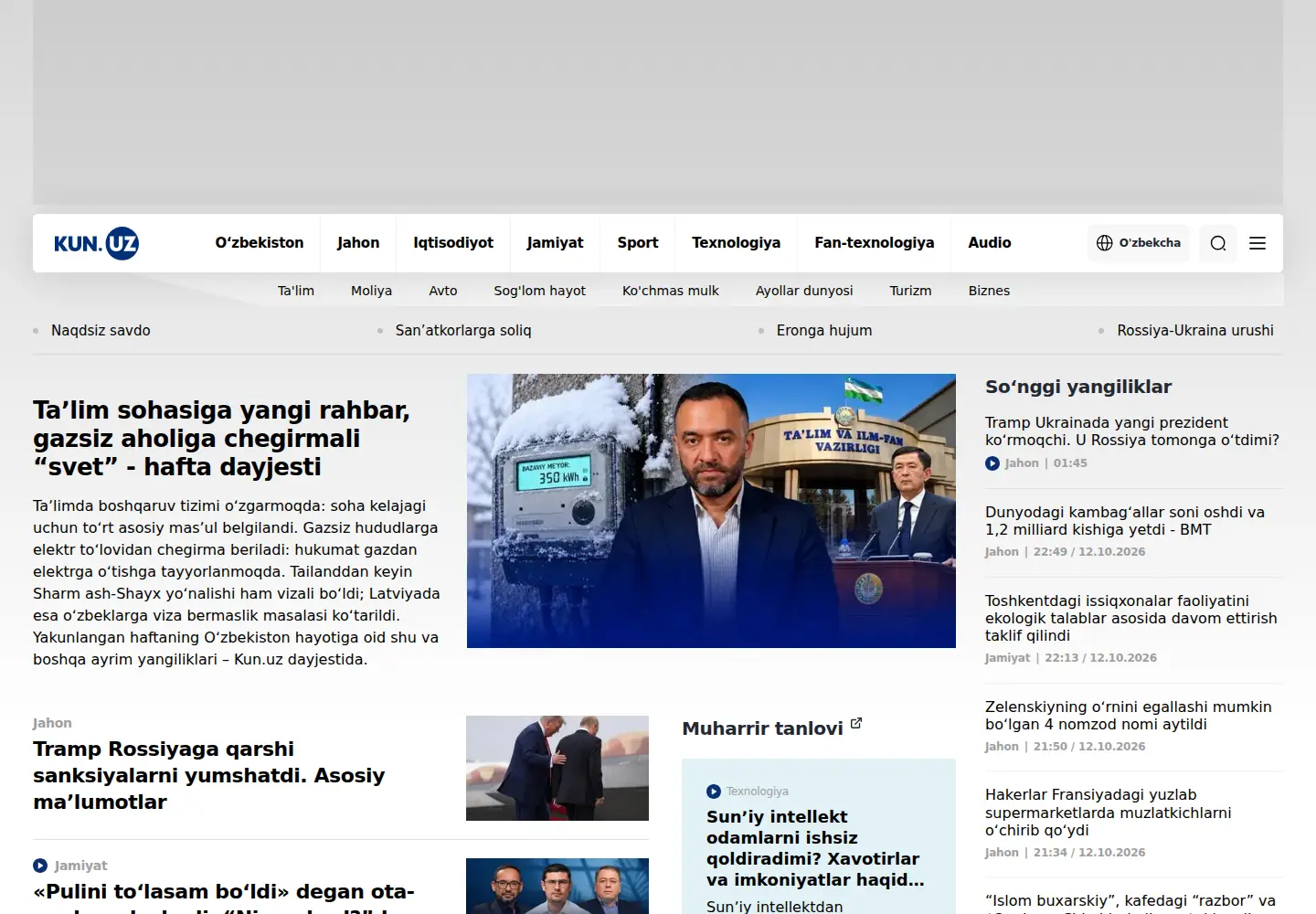The image size is (1316, 914).
Task: Click the Ta'lim sub-navigation link
Action: click(x=296, y=291)
